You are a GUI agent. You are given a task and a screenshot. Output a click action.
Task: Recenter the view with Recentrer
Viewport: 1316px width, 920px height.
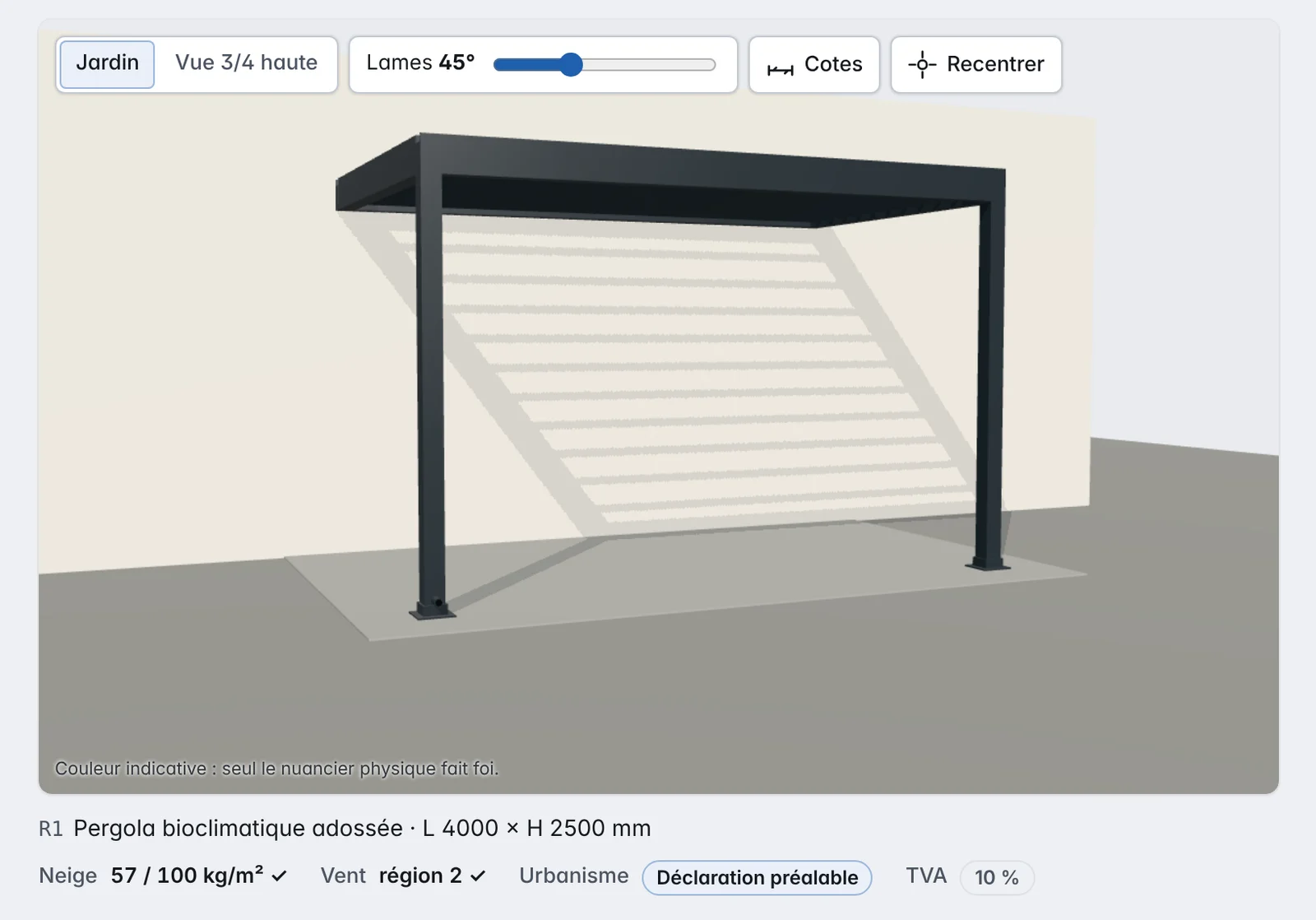point(976,64)
